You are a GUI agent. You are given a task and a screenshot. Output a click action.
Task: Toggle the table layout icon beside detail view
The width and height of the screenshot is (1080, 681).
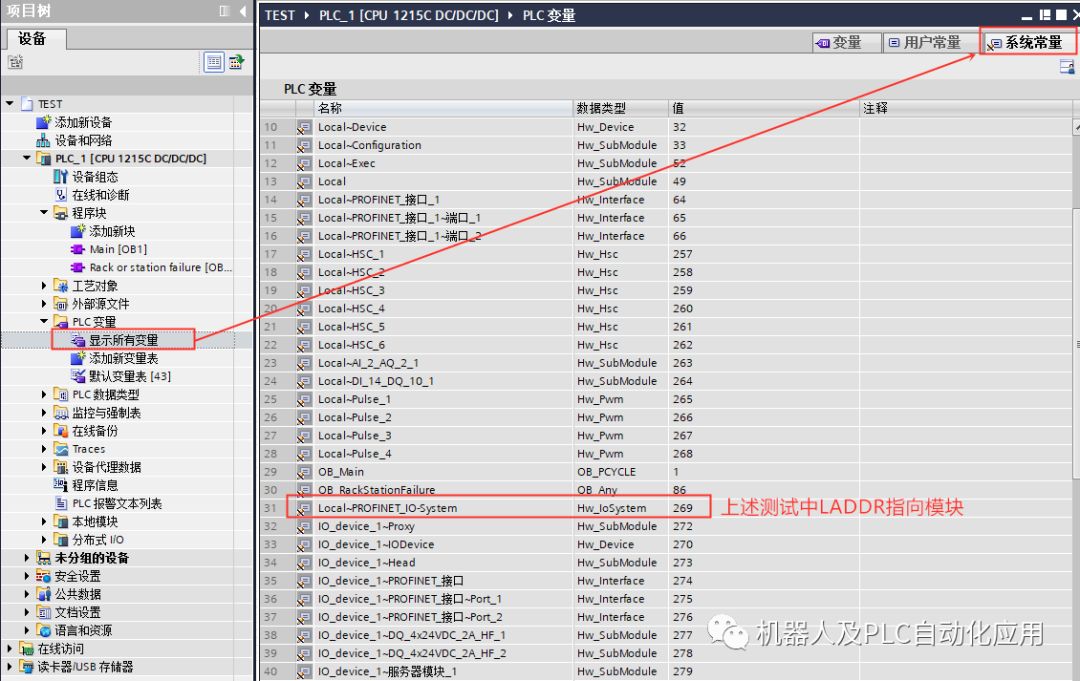point(236,62)
